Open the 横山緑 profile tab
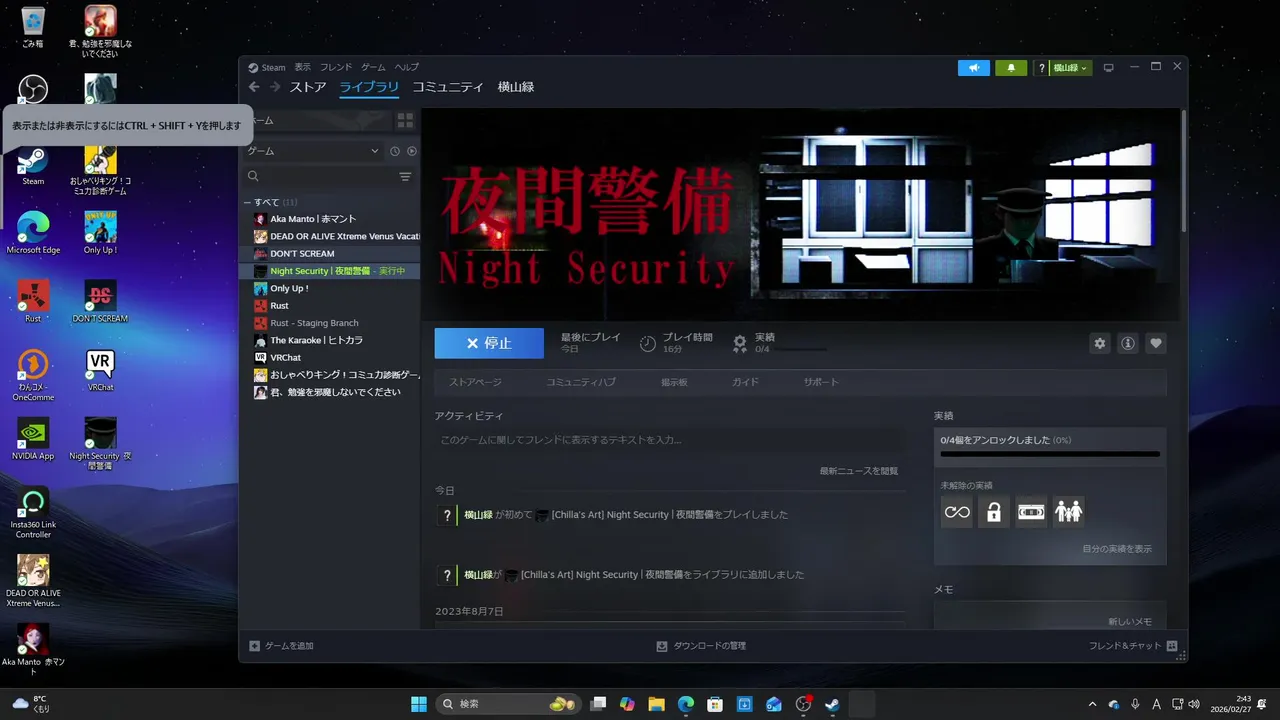This screenshot has width=1280, height=720. click(516, 87)
